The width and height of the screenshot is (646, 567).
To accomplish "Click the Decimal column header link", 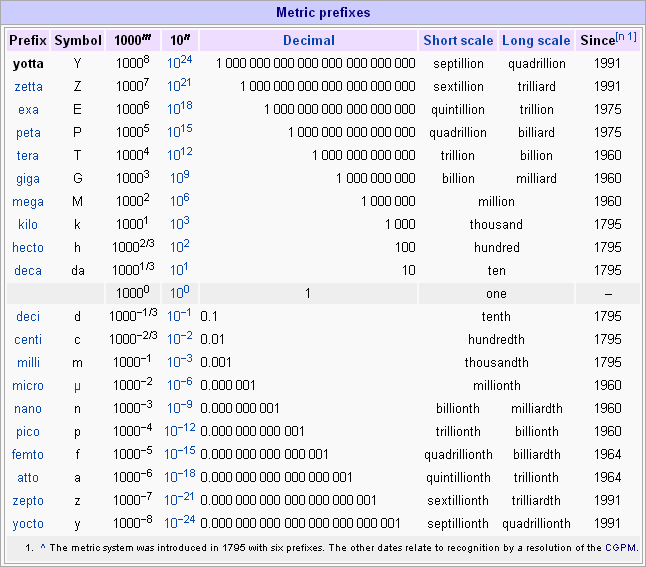I will (309, 41).
